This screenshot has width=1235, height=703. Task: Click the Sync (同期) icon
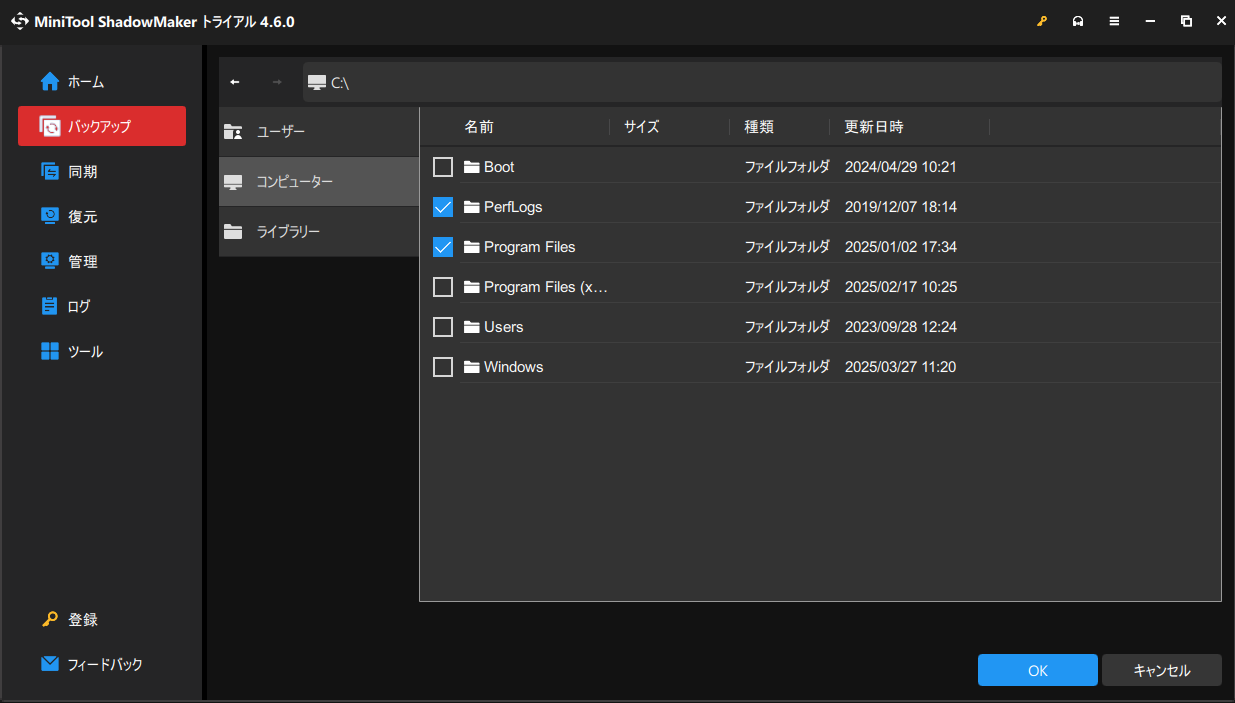point(50,171)
